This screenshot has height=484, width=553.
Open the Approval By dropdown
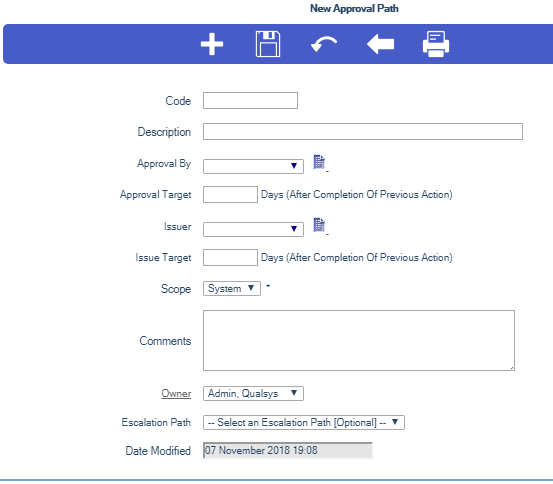coord(253,166)
